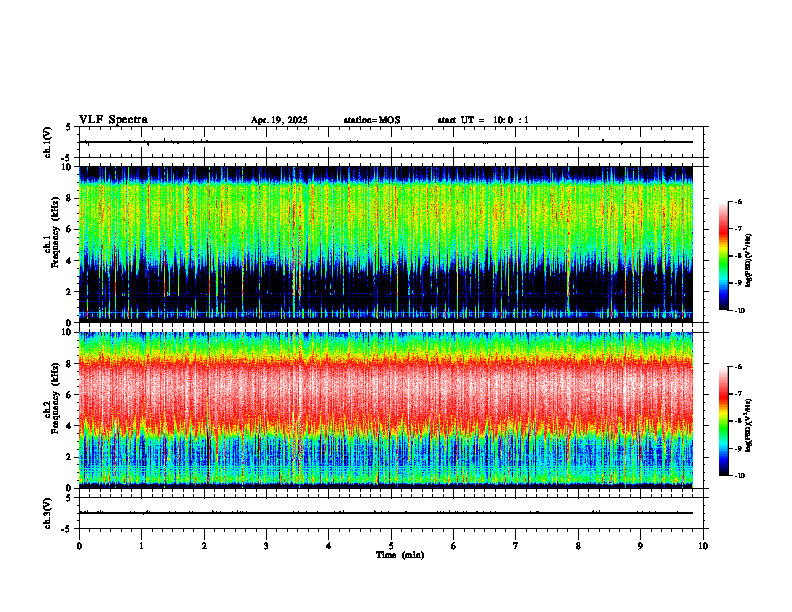Click the "ch.3(V)" axis label
The image size is (792, 612).
[48, 513]
